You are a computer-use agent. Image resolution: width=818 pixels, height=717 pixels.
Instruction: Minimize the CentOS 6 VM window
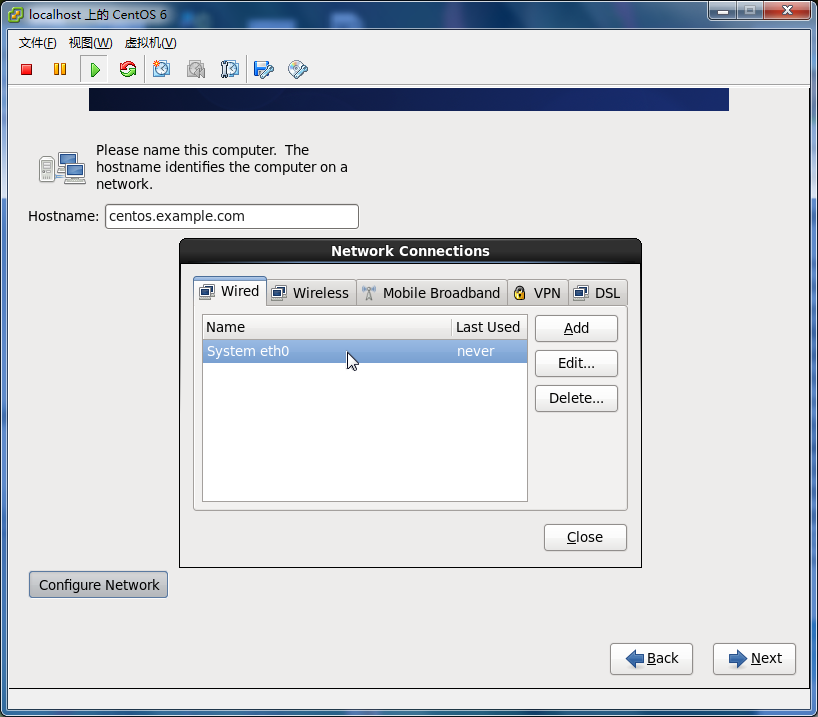[x=723, y=10]
